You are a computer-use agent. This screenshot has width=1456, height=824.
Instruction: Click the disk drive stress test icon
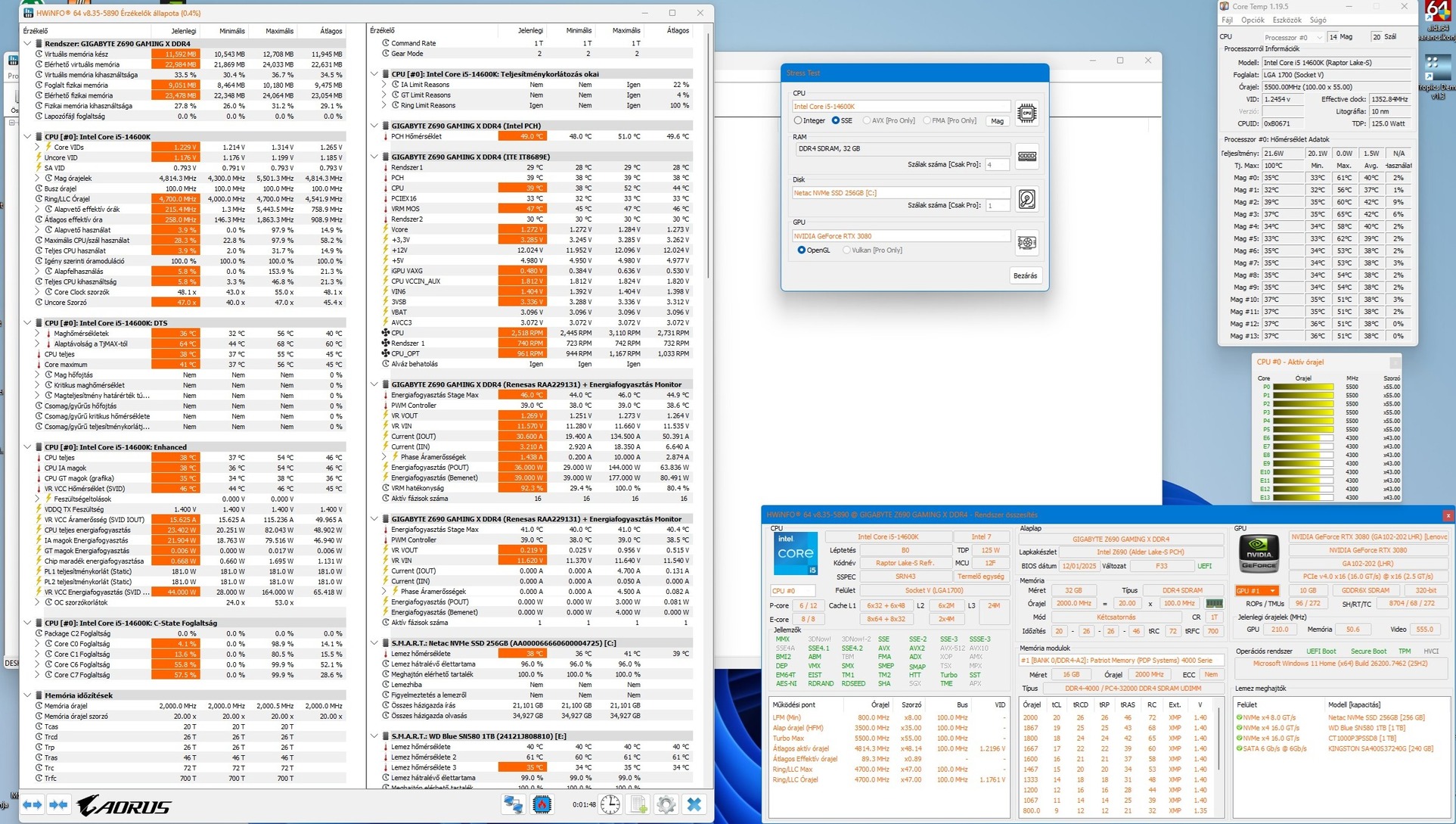pyautogui.click(x=1026, y=199)
